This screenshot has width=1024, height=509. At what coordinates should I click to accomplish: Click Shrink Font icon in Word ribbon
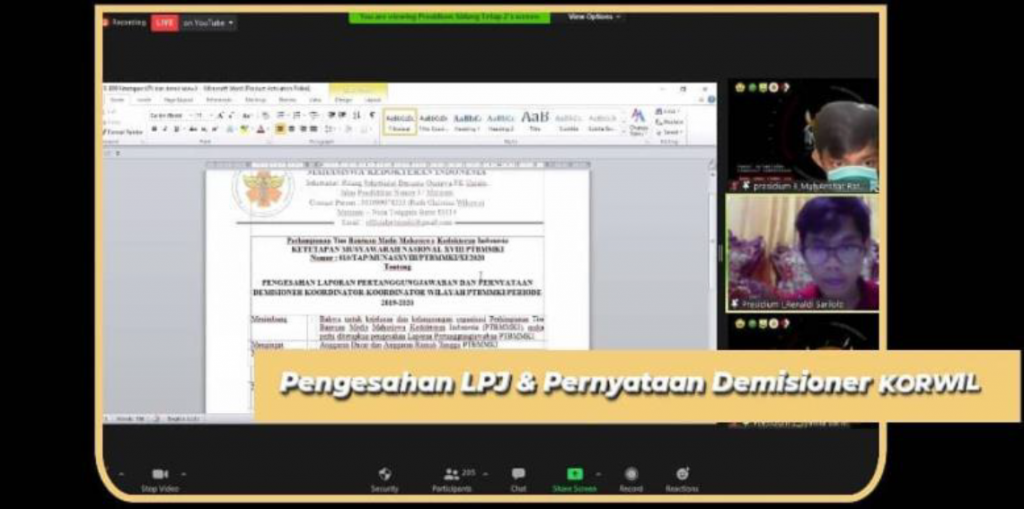pos(231,116)
